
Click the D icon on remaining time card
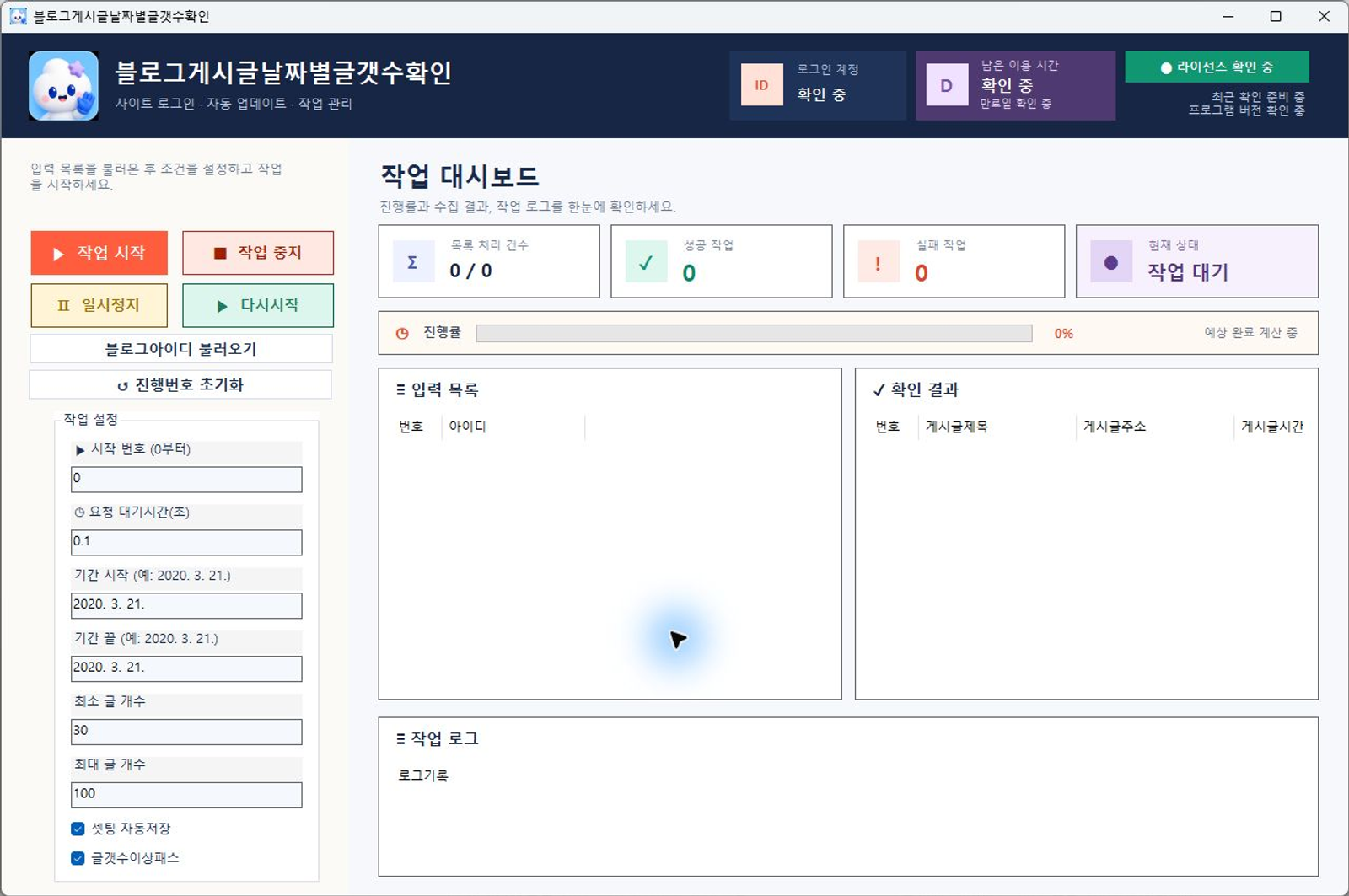pos(947,85)
